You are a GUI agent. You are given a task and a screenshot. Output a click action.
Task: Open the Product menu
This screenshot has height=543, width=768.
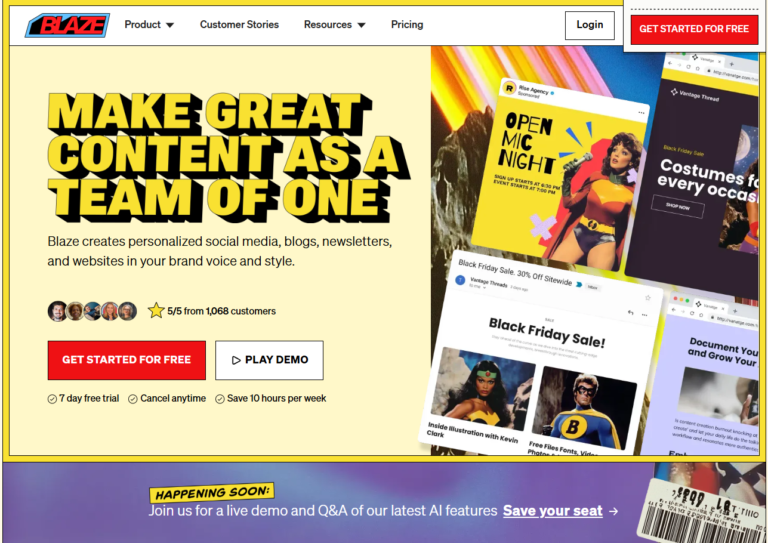(x=149, y=24)
